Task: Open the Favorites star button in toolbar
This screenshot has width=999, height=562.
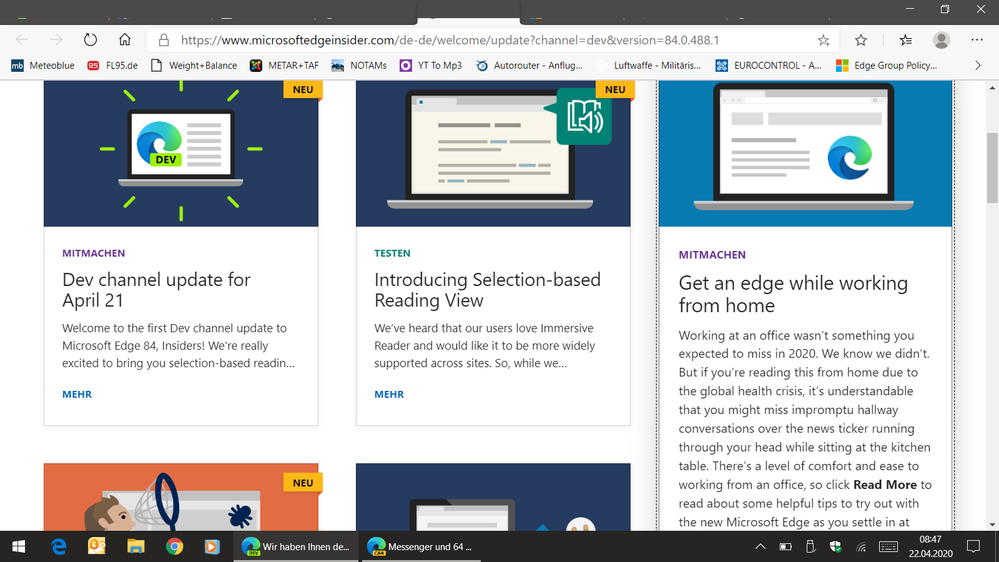Action: 861,40
